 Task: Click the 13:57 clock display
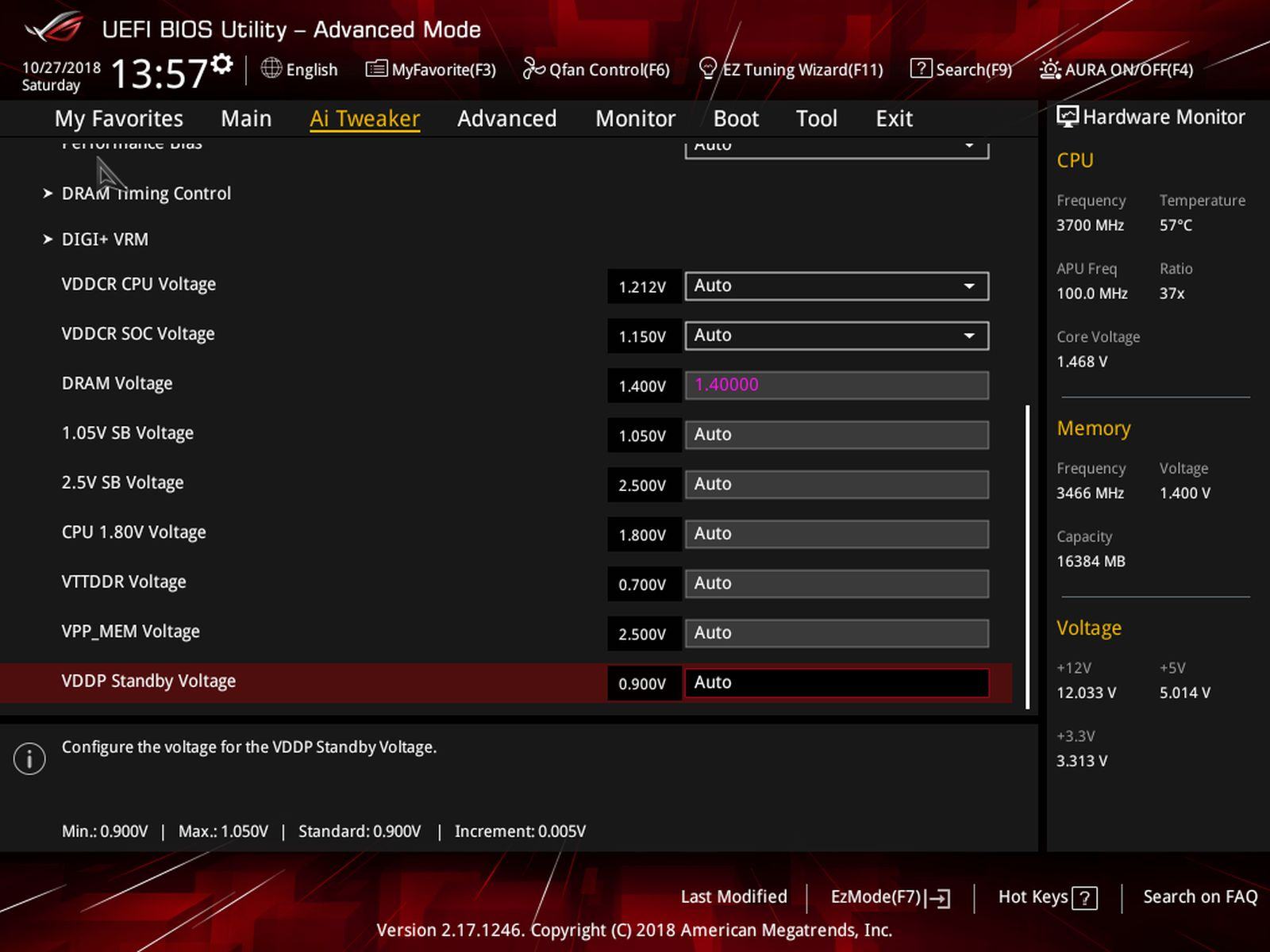pos(159,73)
